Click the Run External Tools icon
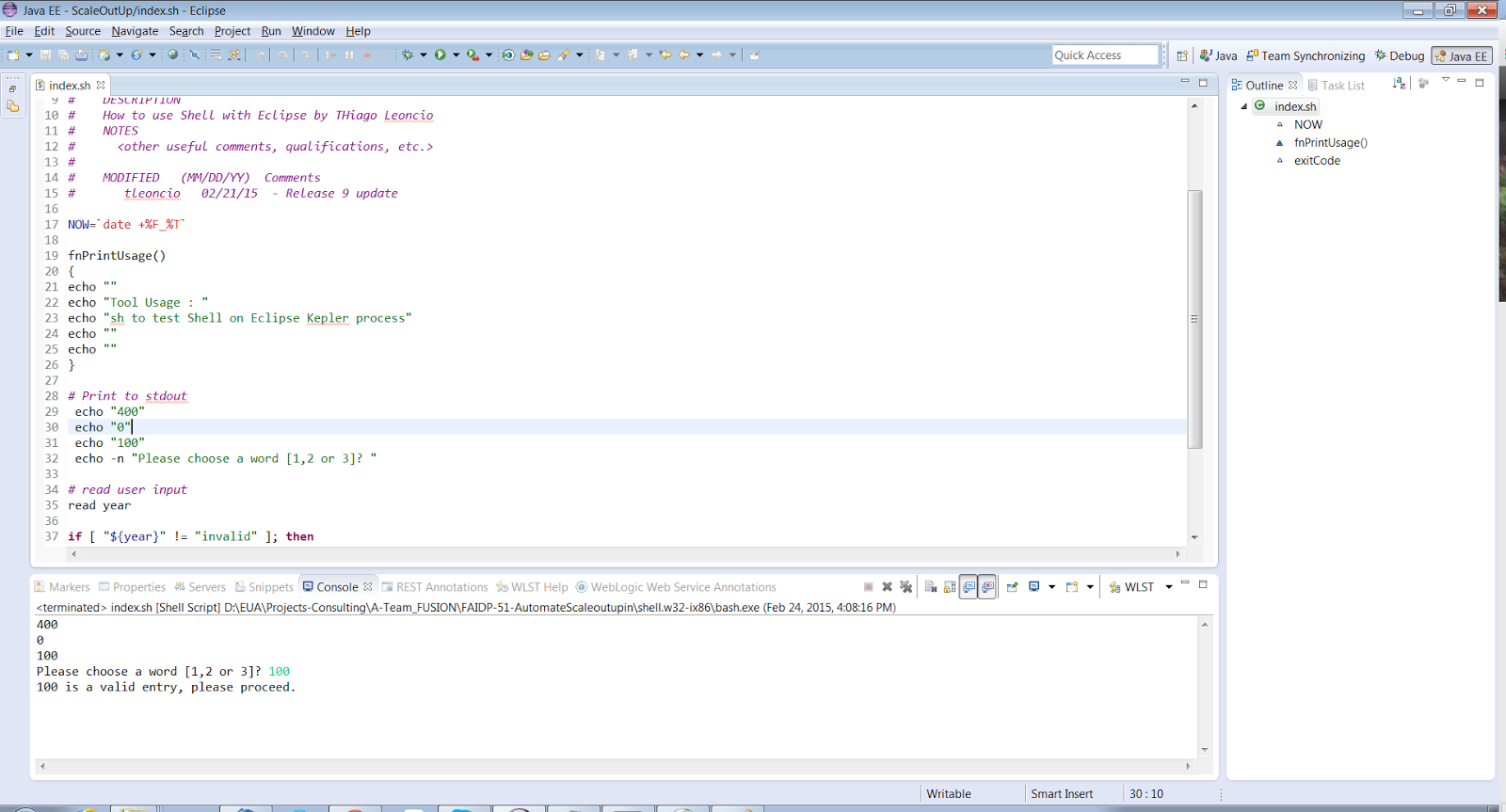Viewport: 1506px width, 812px height. coord(472,55)
